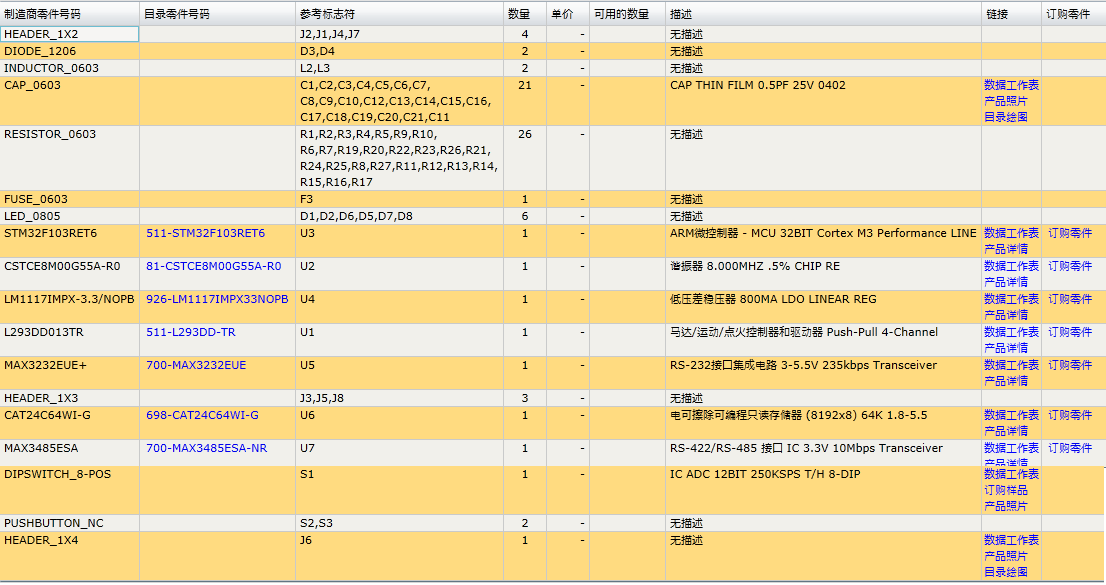Select the PUSHBUTTON_NC cell
The width and height of the screenshot is (1106, 585).
[70, 523]
